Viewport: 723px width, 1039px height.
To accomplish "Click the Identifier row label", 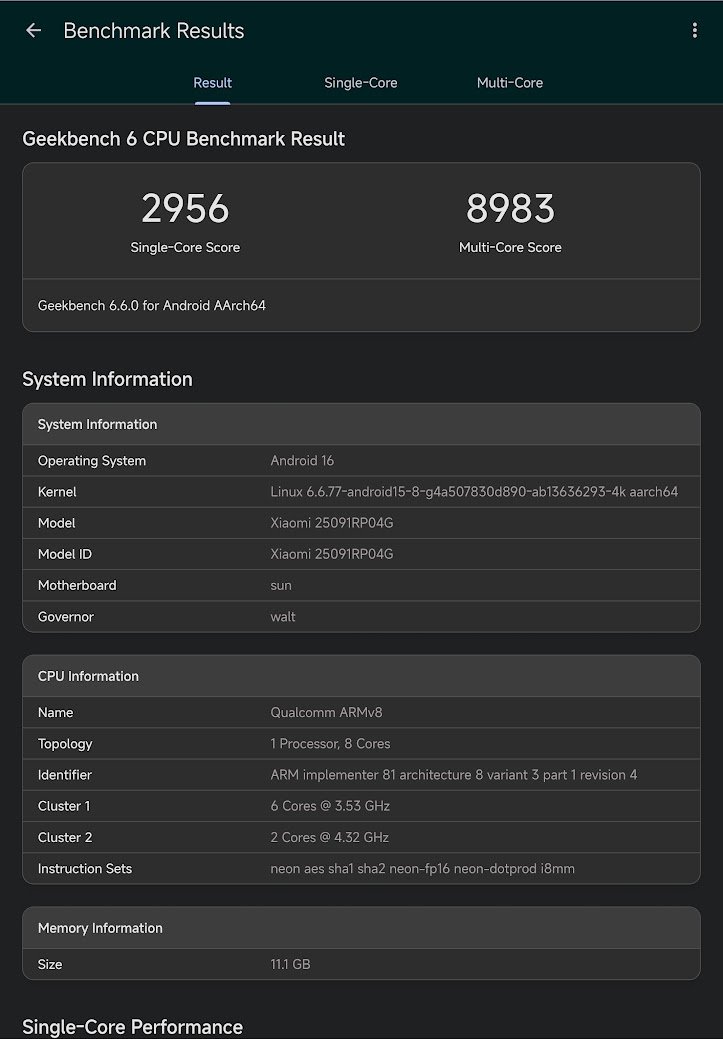I will pos(64,775).
